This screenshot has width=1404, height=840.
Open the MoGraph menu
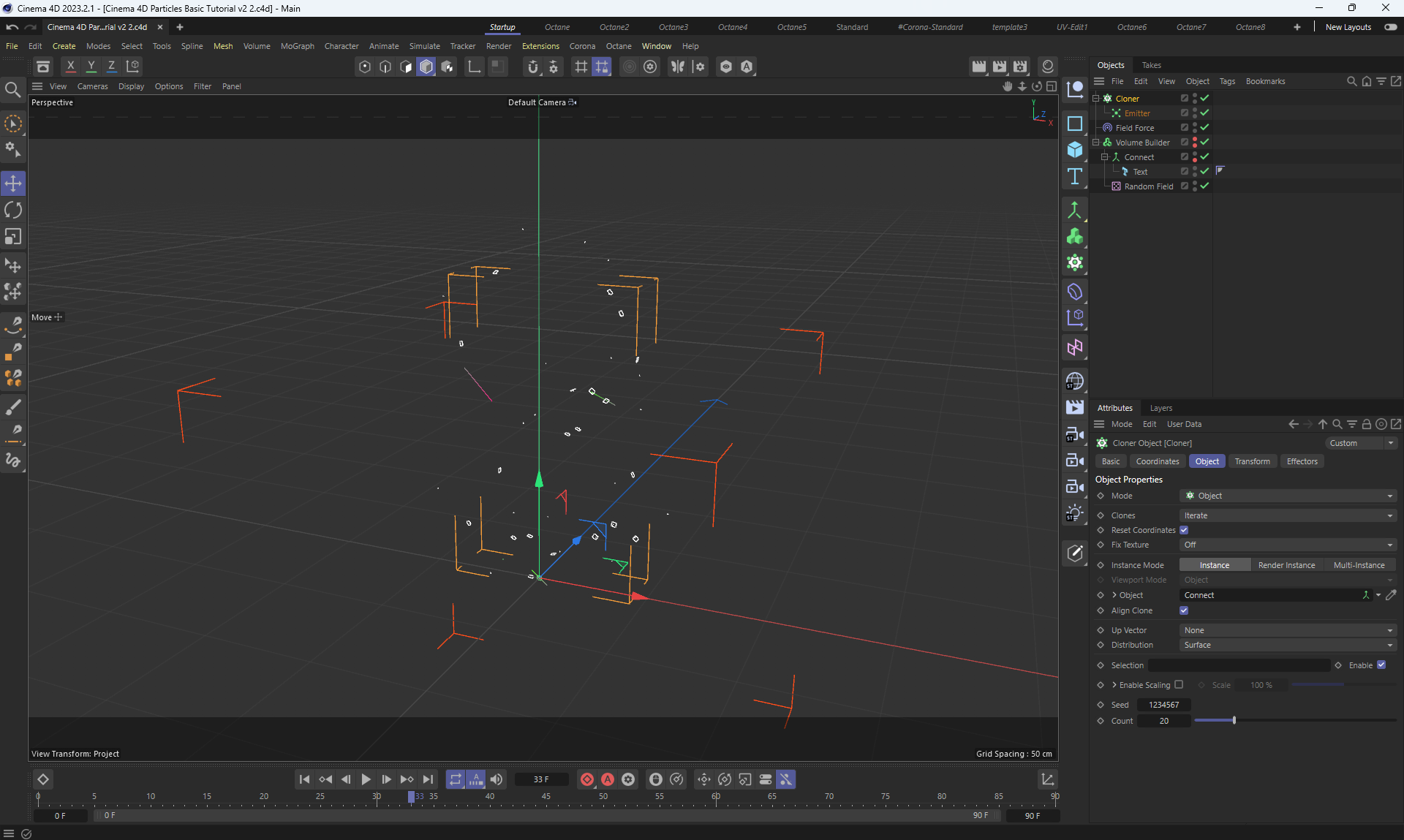point(297,46)
